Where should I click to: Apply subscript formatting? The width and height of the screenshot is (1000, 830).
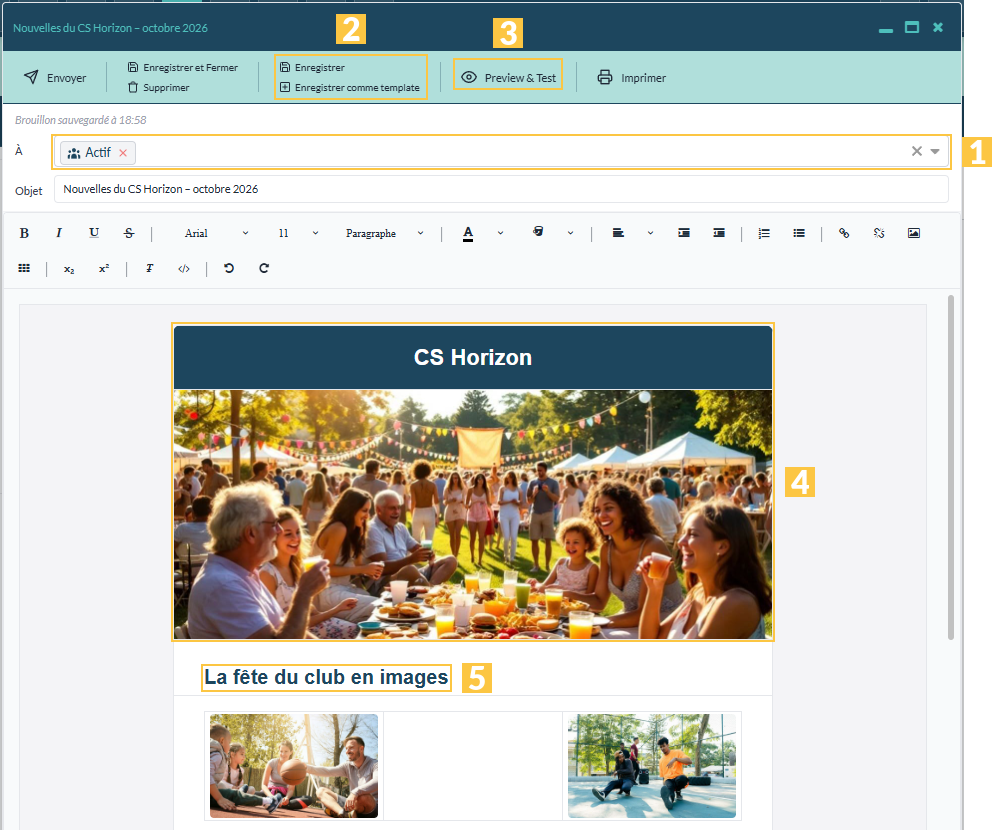click(x=69, y=269)
